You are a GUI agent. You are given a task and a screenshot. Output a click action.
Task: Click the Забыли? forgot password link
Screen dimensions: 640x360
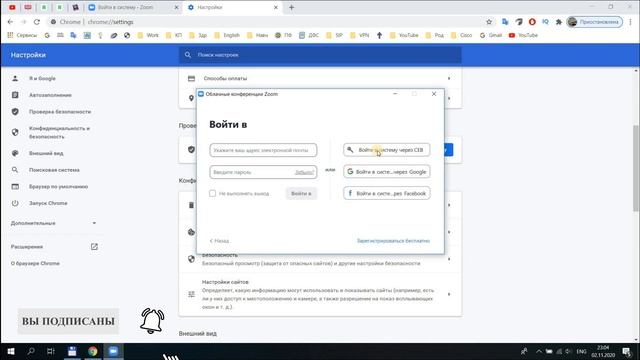pos(304,172)
